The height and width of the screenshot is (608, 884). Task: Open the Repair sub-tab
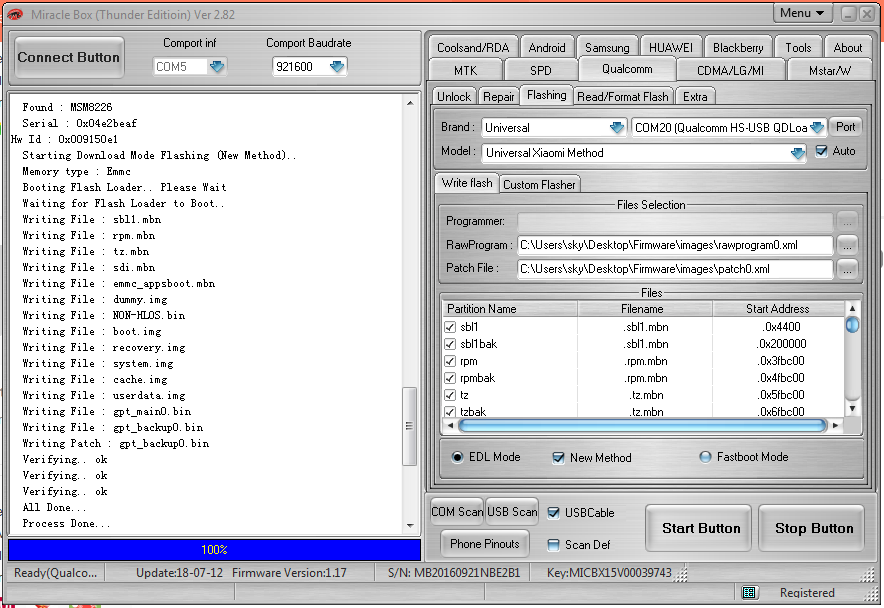coord(498,96)
